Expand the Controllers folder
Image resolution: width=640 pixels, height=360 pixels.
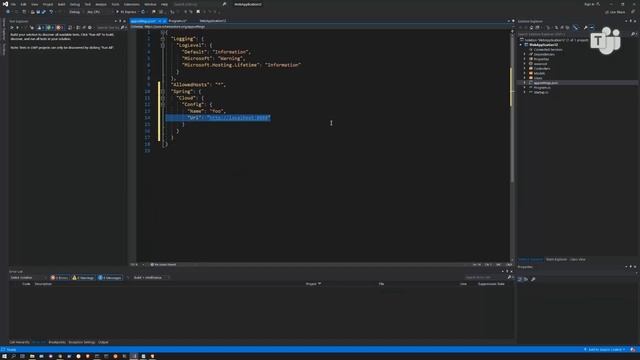(525, 69)
